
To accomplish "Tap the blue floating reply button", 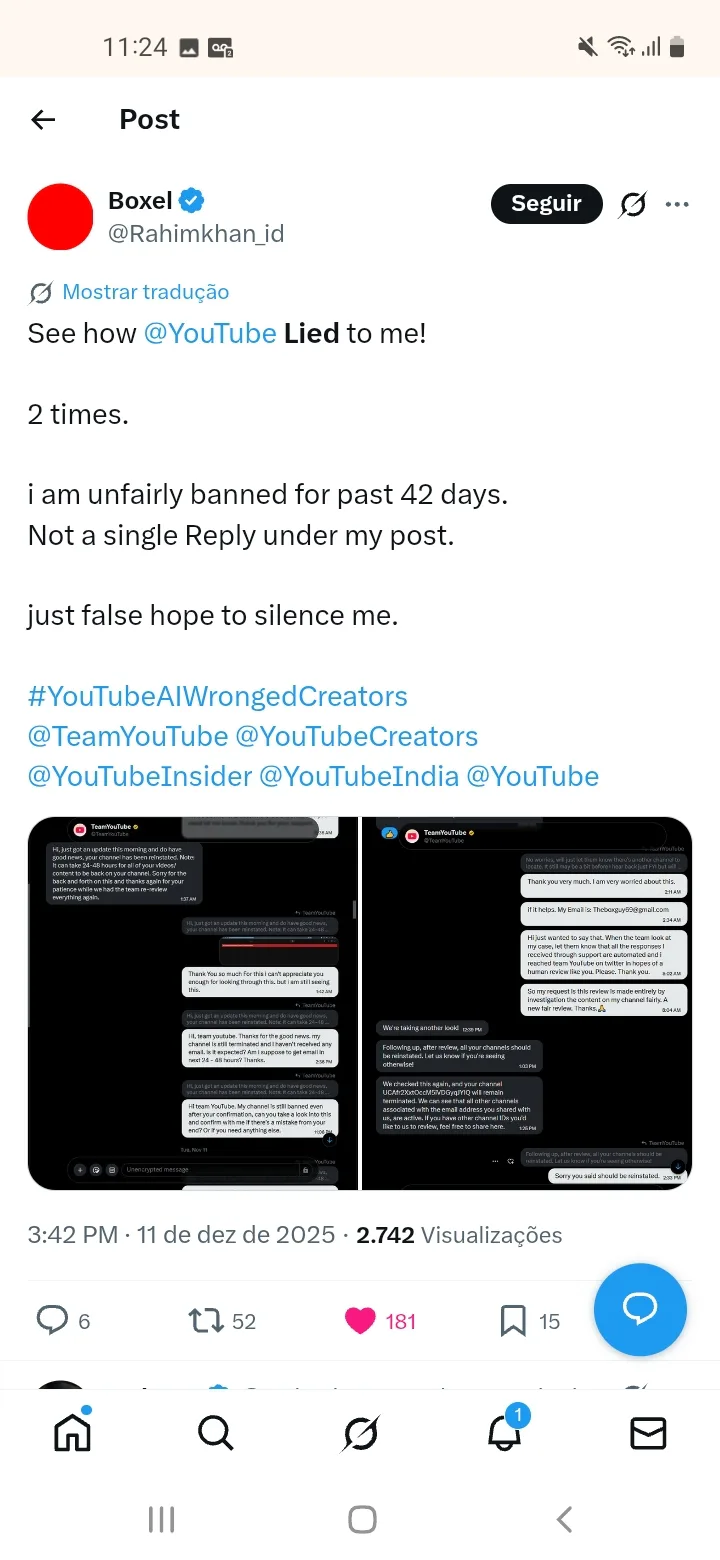I will (640, 1308).
